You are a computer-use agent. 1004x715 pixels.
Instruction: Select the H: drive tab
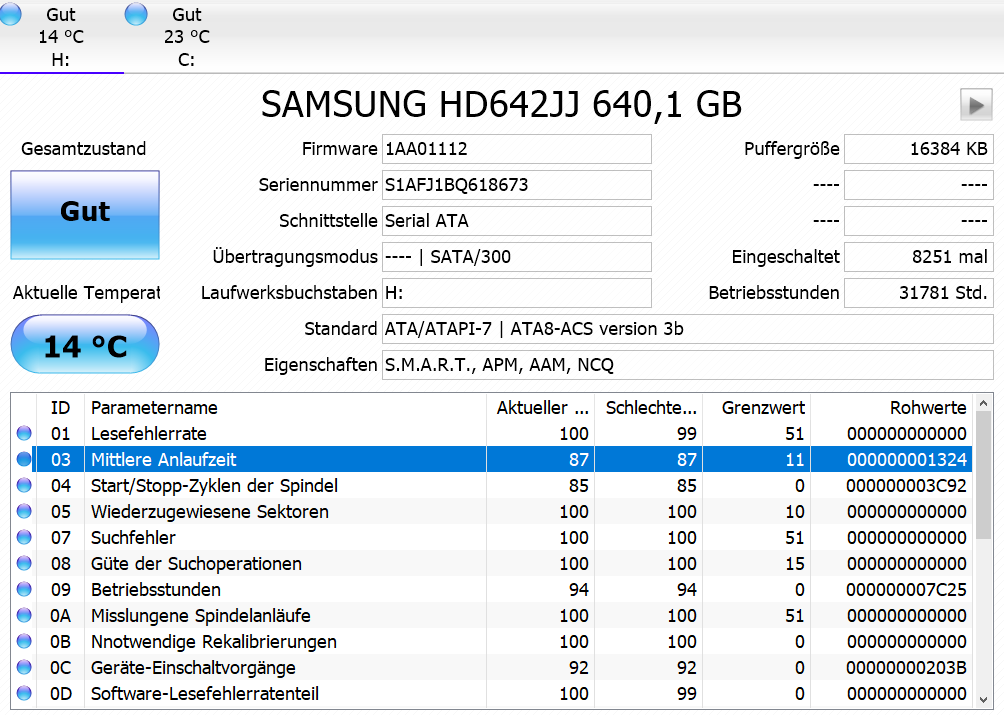click(61, 36)
